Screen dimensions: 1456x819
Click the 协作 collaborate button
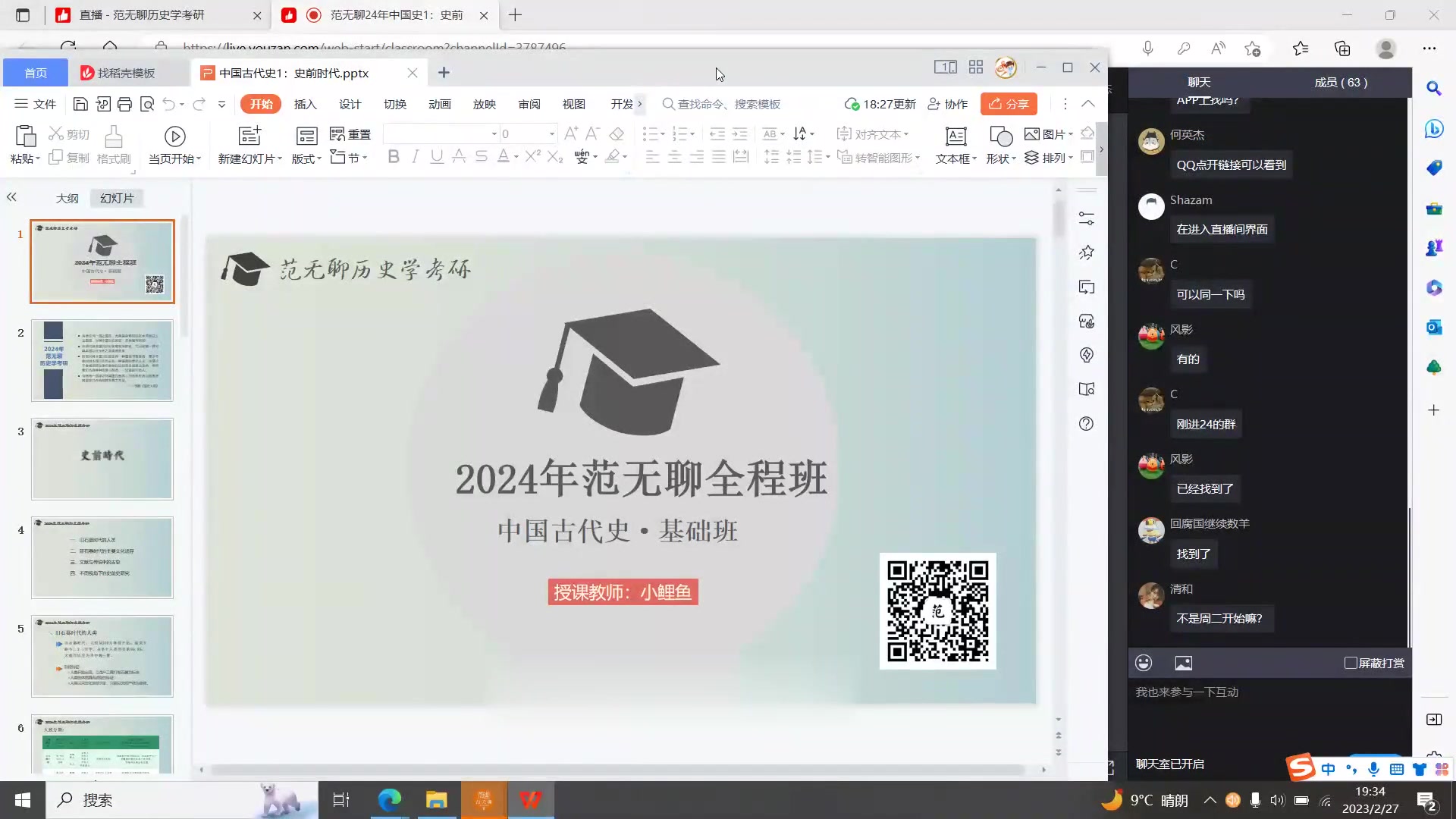pyautogui.click(x=948, y=104)
